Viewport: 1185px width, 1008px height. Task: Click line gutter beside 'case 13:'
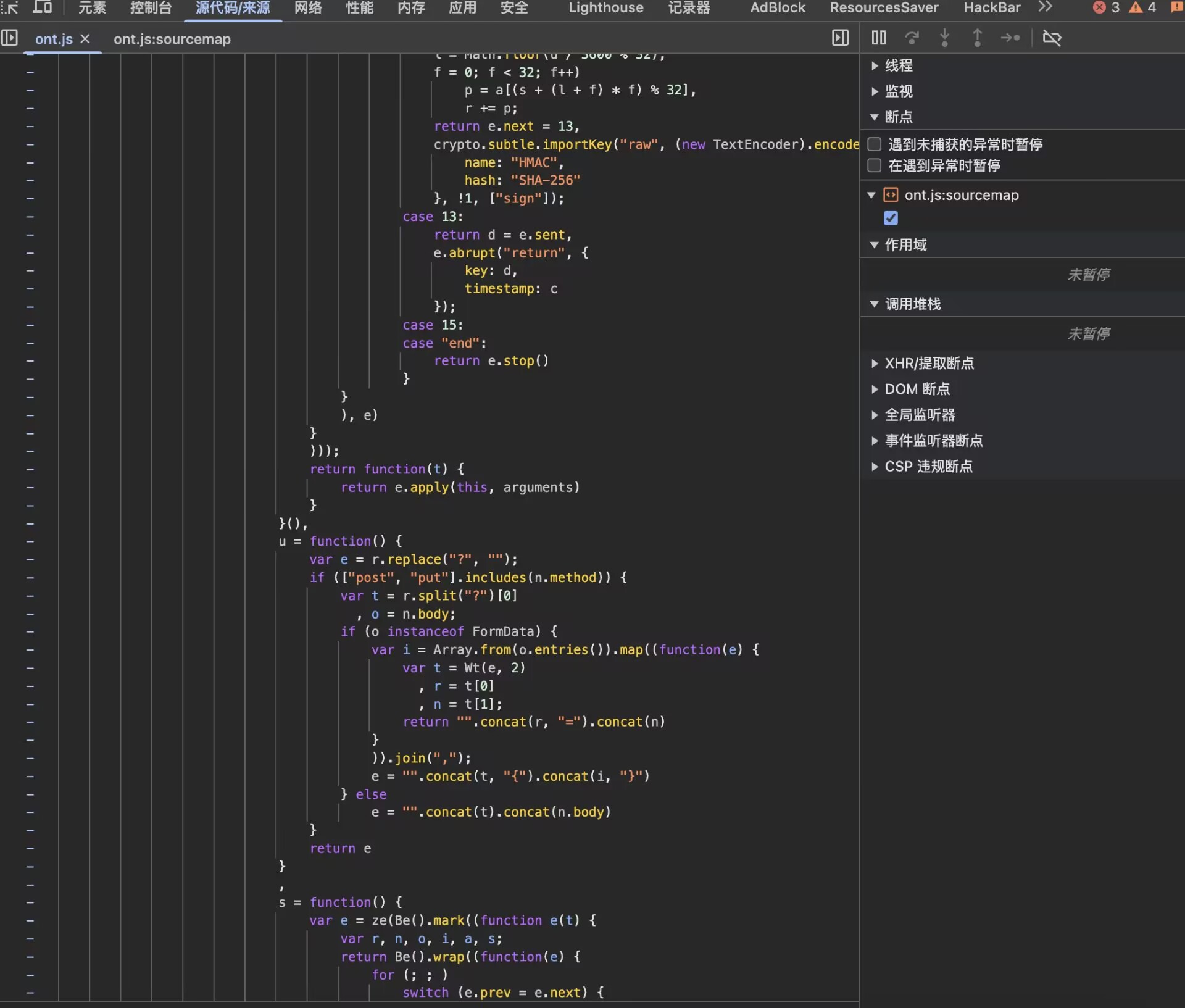coord(30,217)
